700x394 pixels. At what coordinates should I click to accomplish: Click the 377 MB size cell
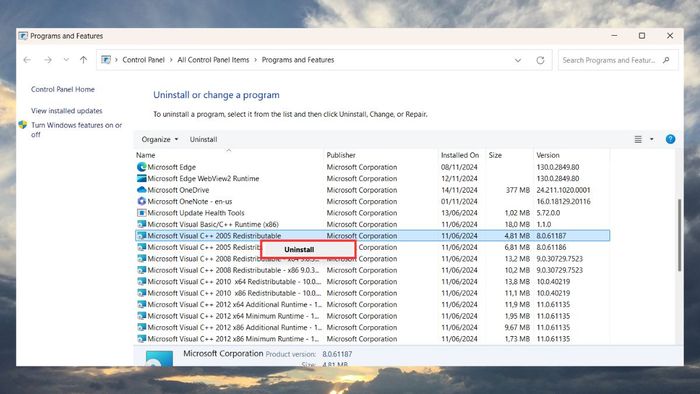pos(518,190)
